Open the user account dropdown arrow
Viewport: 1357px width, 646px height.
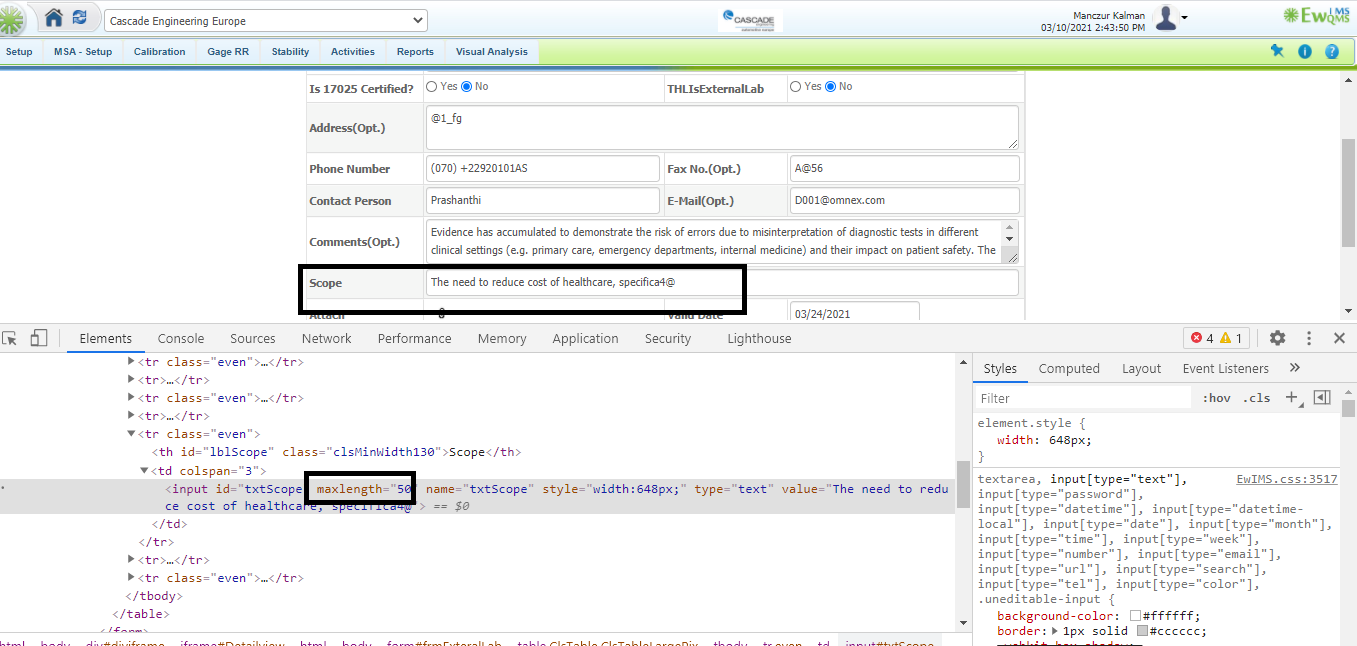coord(1185,18)
